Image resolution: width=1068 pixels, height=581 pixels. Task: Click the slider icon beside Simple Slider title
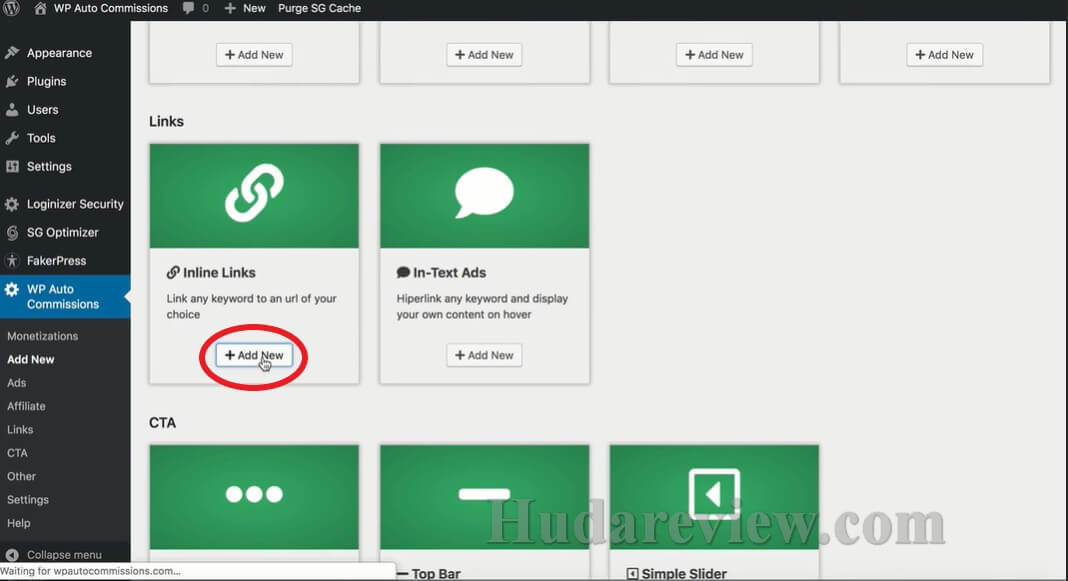633,574
